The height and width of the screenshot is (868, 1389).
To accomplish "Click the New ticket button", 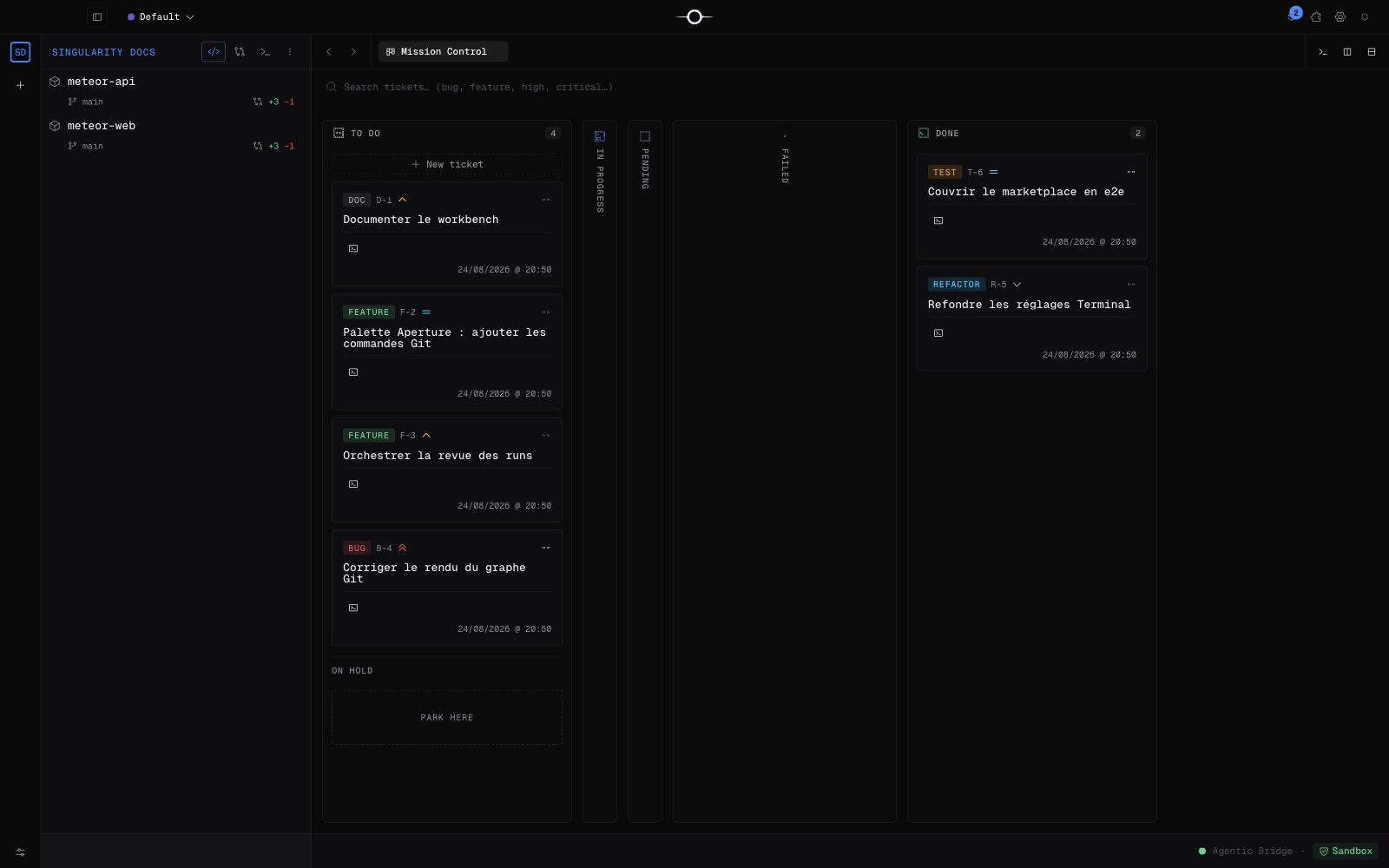I will (447, 164).
